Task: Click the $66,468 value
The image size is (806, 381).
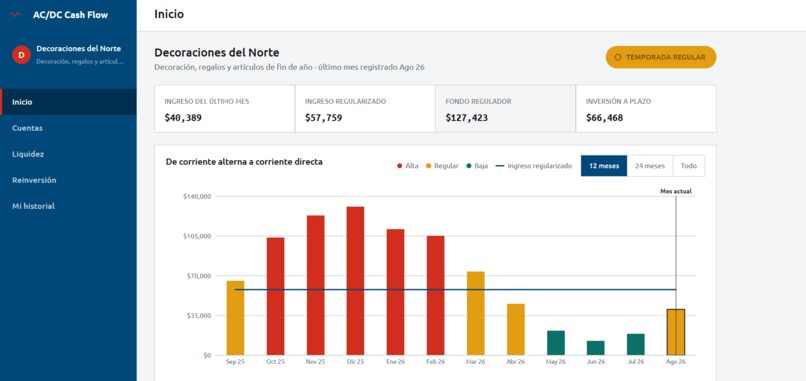Action: [604, 118]
